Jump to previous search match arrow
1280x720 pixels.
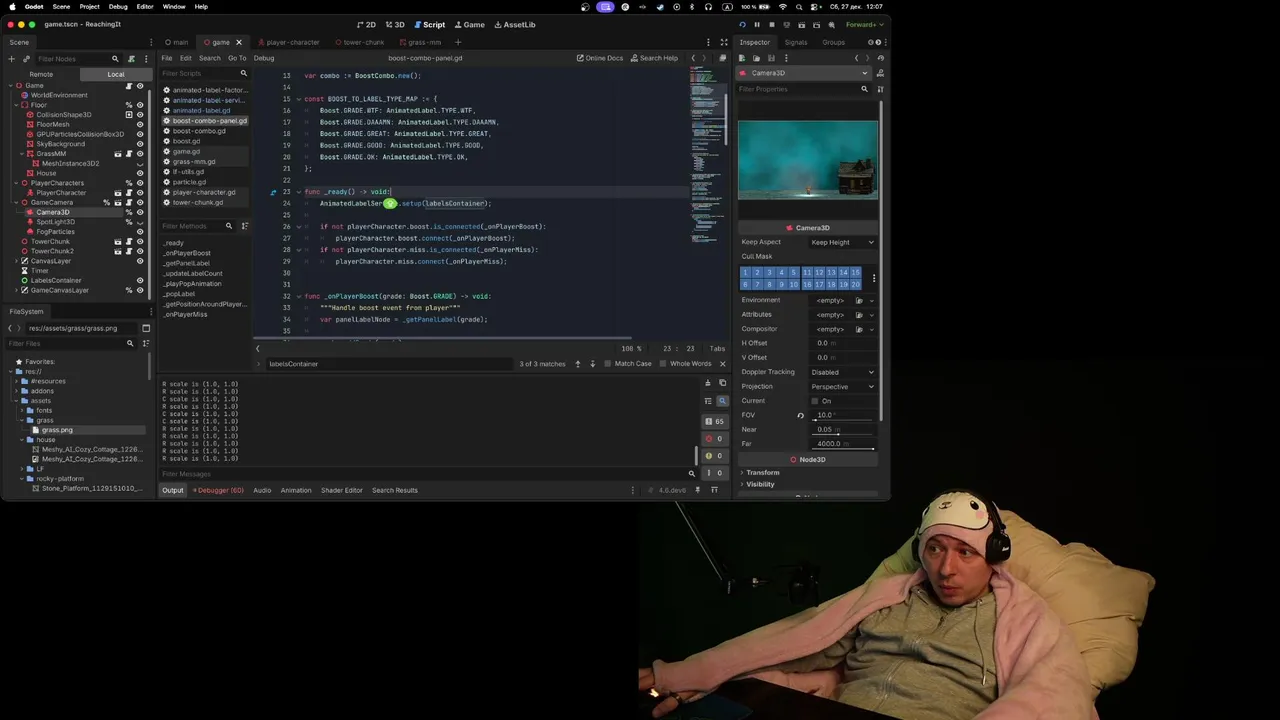point(577,364)
